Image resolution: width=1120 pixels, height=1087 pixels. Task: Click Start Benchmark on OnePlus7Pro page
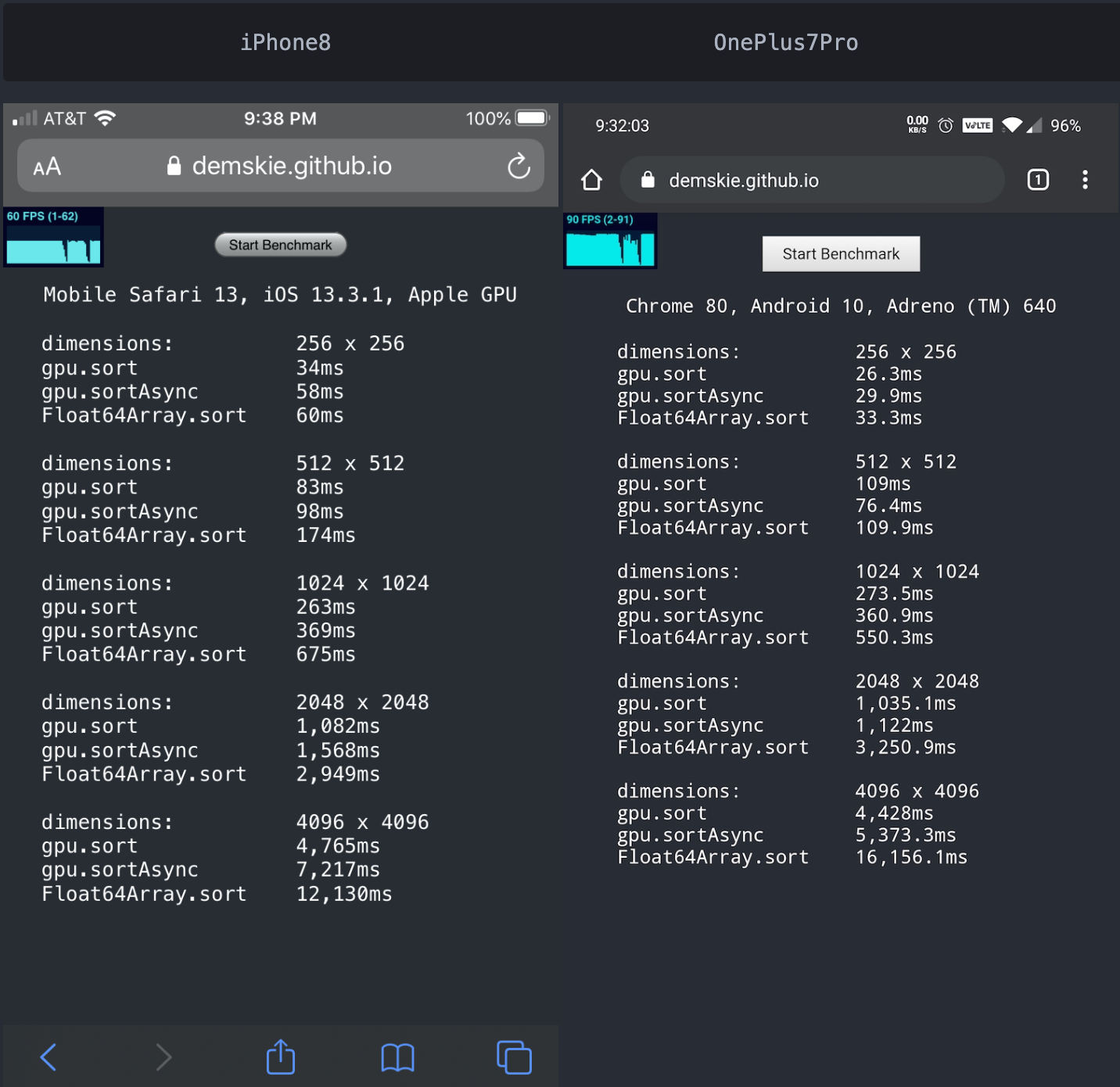tap(841, 254)
